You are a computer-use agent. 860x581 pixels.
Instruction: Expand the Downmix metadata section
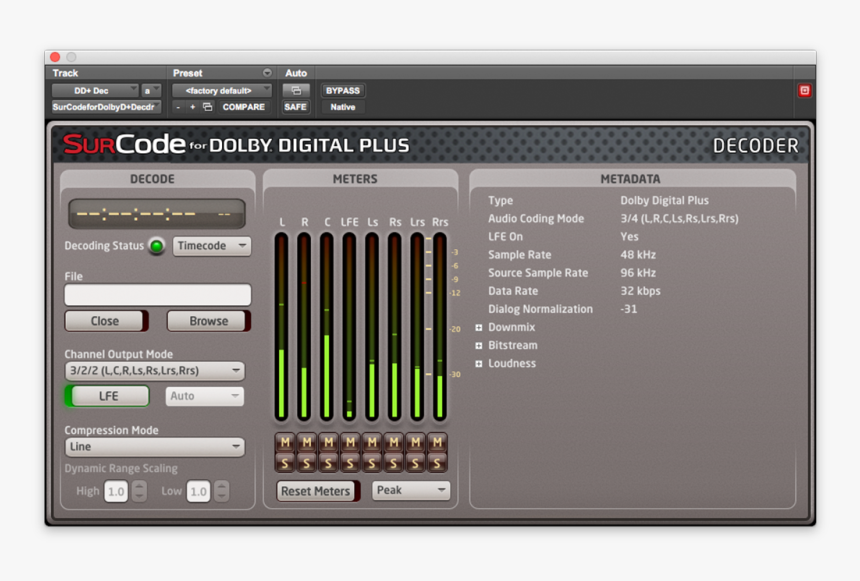tap(479, 328)
